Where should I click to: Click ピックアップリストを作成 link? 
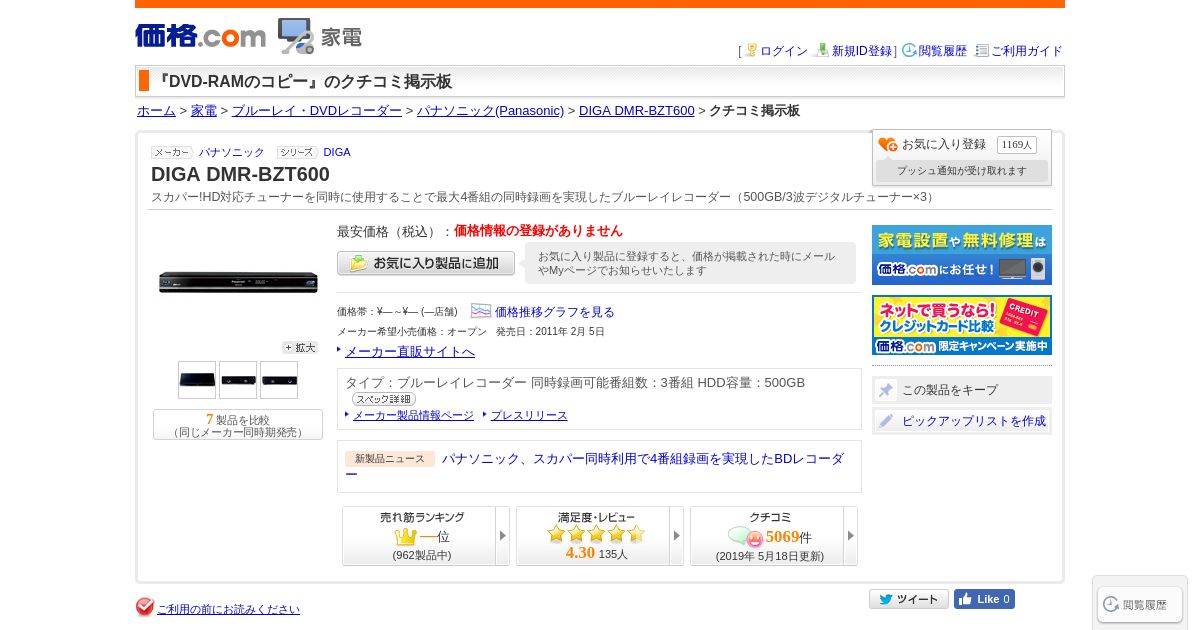[x=974, y=421]
